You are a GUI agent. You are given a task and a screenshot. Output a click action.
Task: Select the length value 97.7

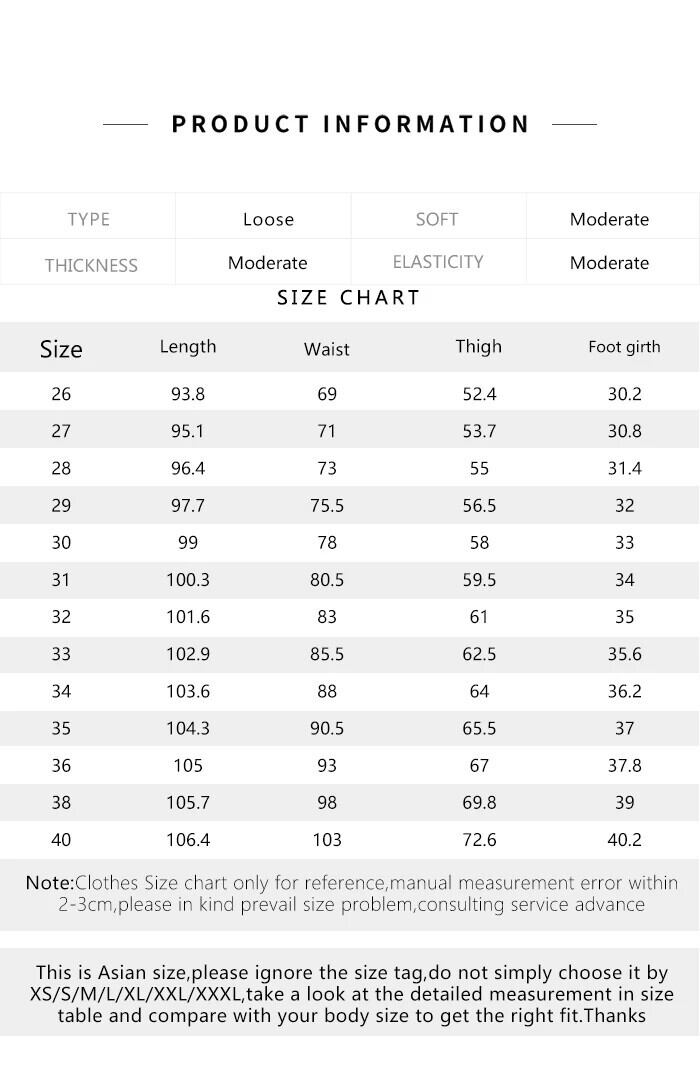[188, 505]
